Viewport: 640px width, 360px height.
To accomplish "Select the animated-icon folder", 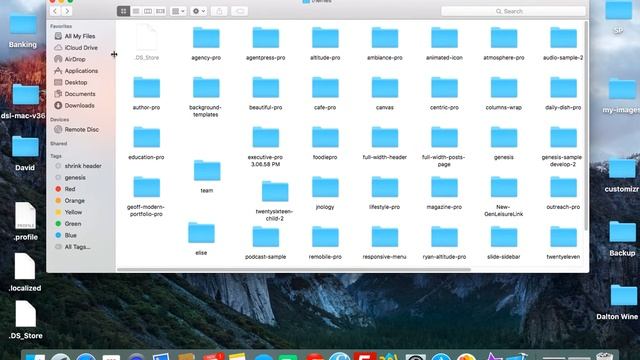I will [444, 43].
